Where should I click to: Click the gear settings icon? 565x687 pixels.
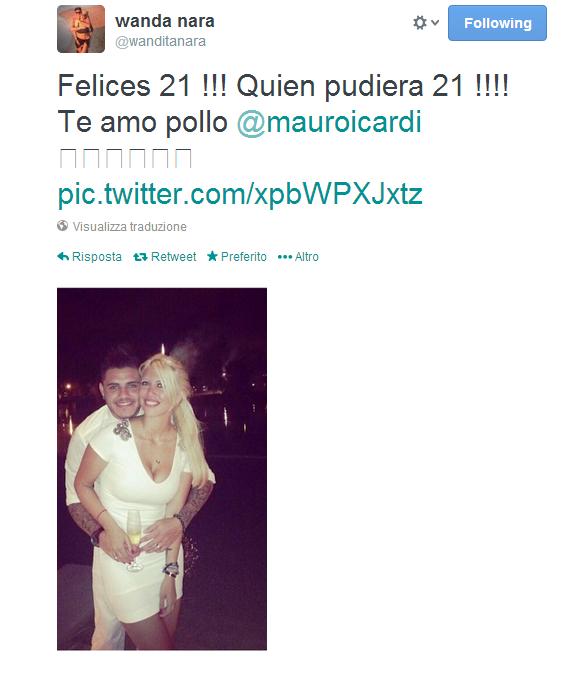click(420, 23)
